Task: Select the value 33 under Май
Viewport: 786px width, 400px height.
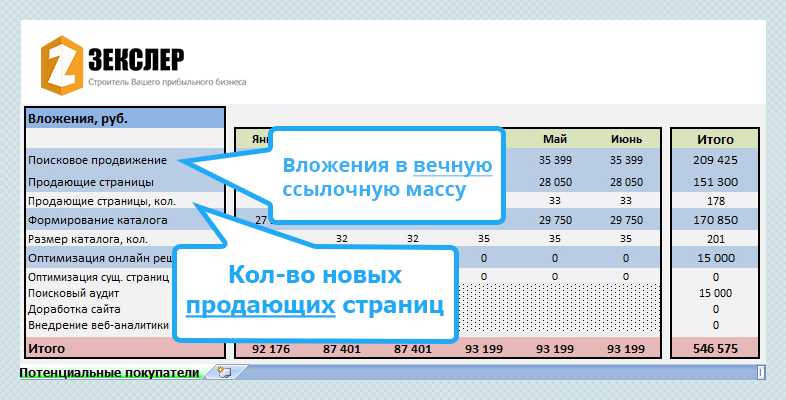Action: 555,201
